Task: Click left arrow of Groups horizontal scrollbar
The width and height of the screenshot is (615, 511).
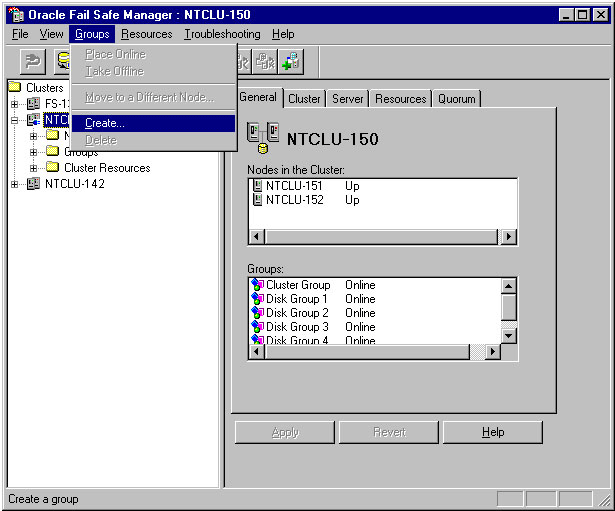Action: click(x=257, y=351)
